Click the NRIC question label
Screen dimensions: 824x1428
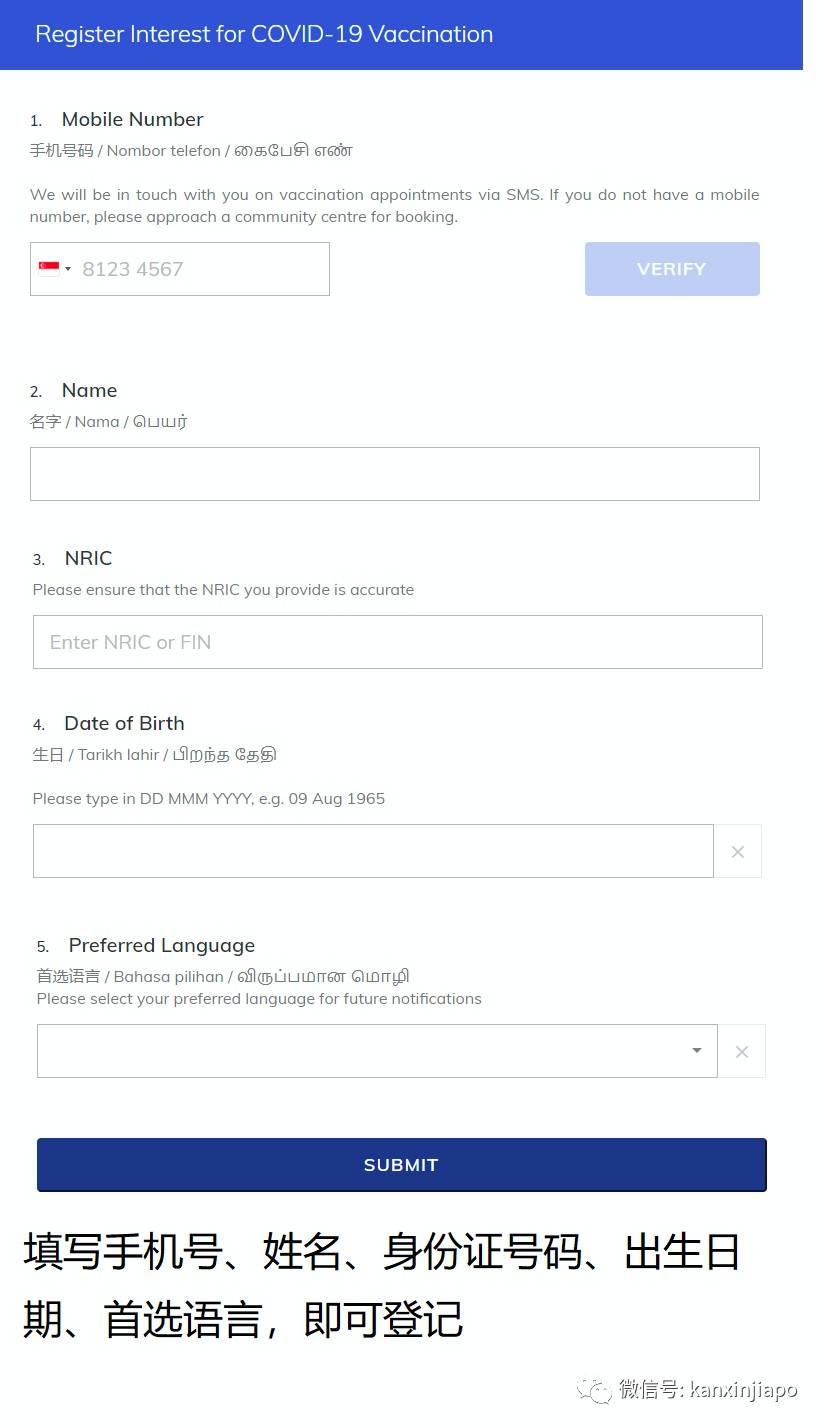pos(88,558)
